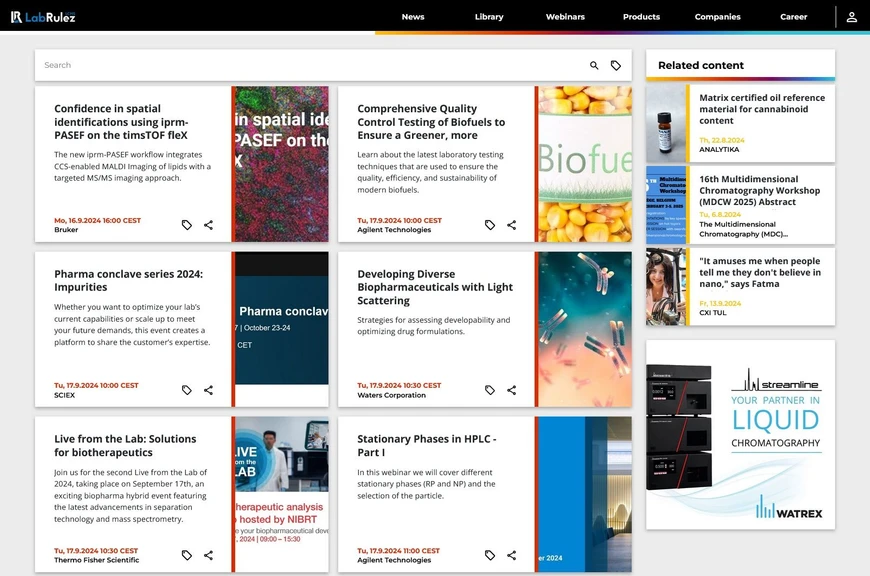This screenshot has height=576, width=870.
Task: Open the Webinars menu
Action: click(x=565, y=17)
